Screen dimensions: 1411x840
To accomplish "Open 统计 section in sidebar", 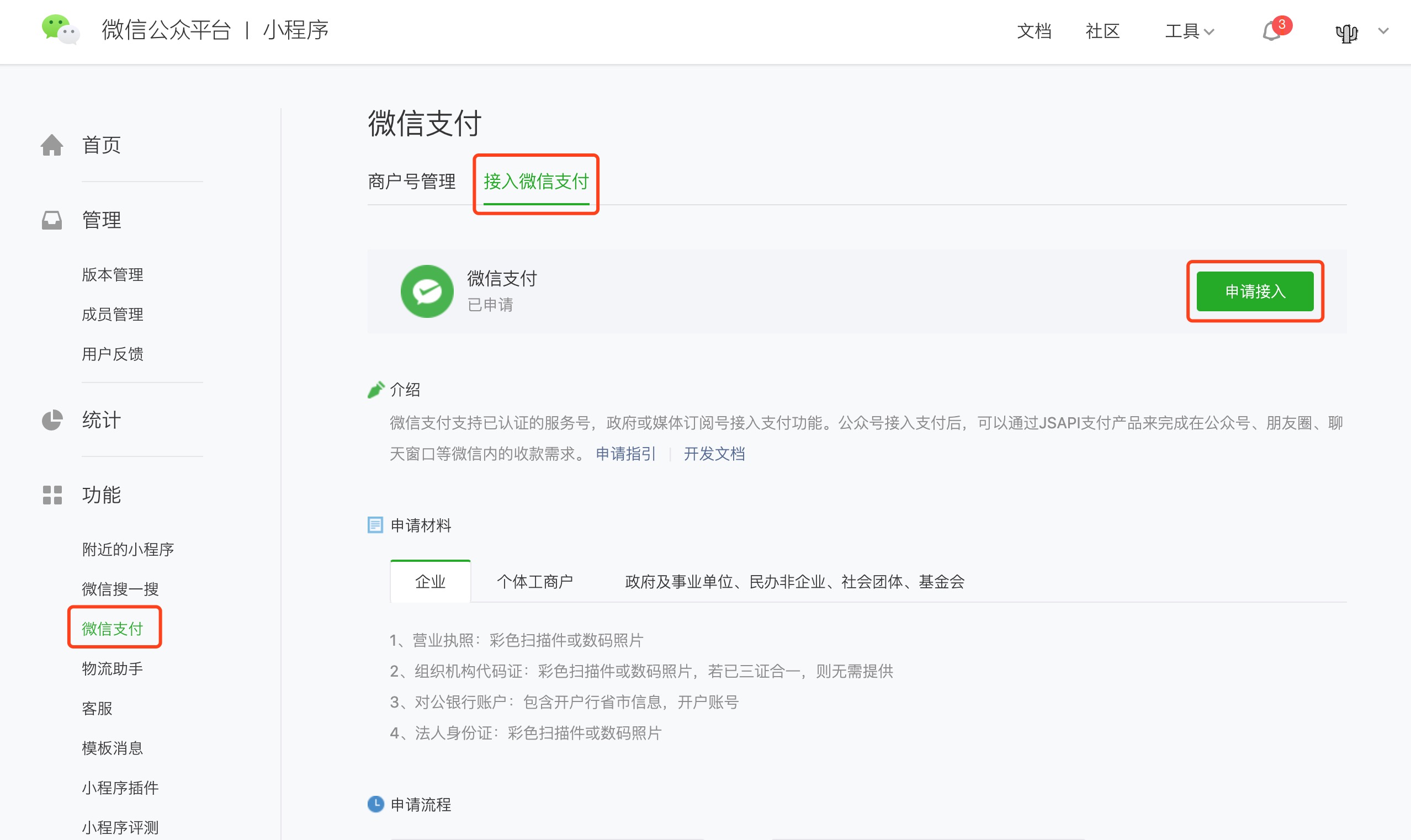I will click(102, 420).
